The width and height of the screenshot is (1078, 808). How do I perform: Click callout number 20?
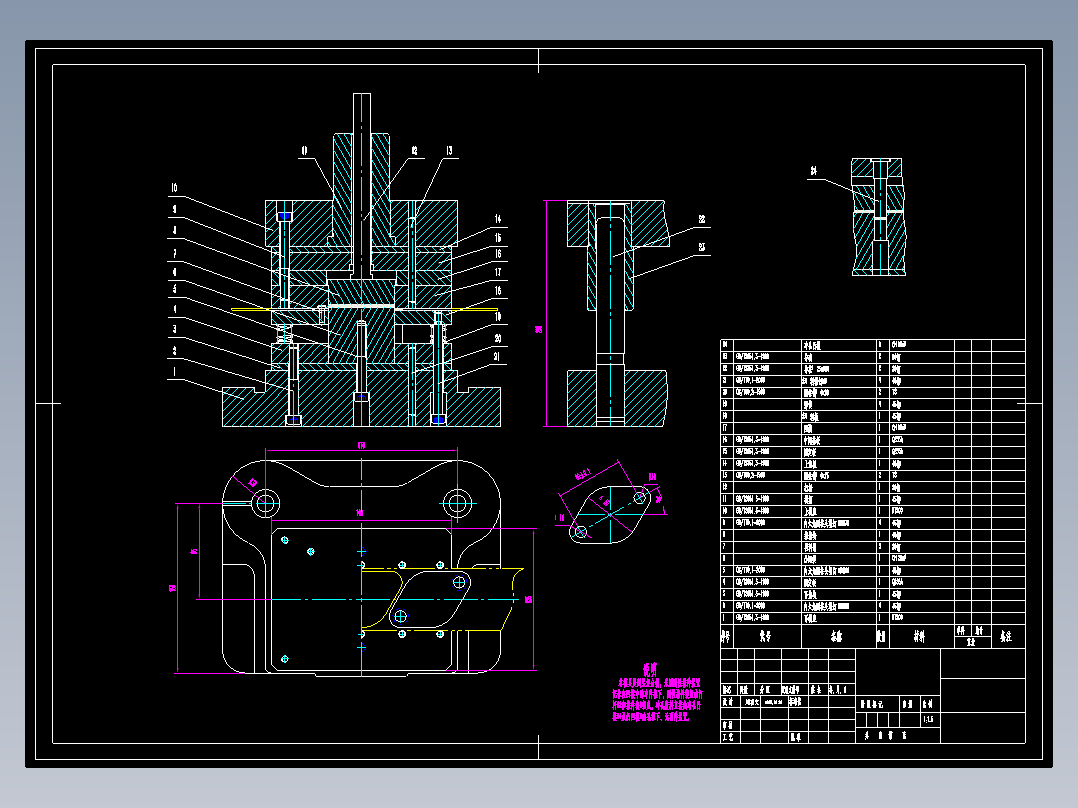[x=498, y=338]
